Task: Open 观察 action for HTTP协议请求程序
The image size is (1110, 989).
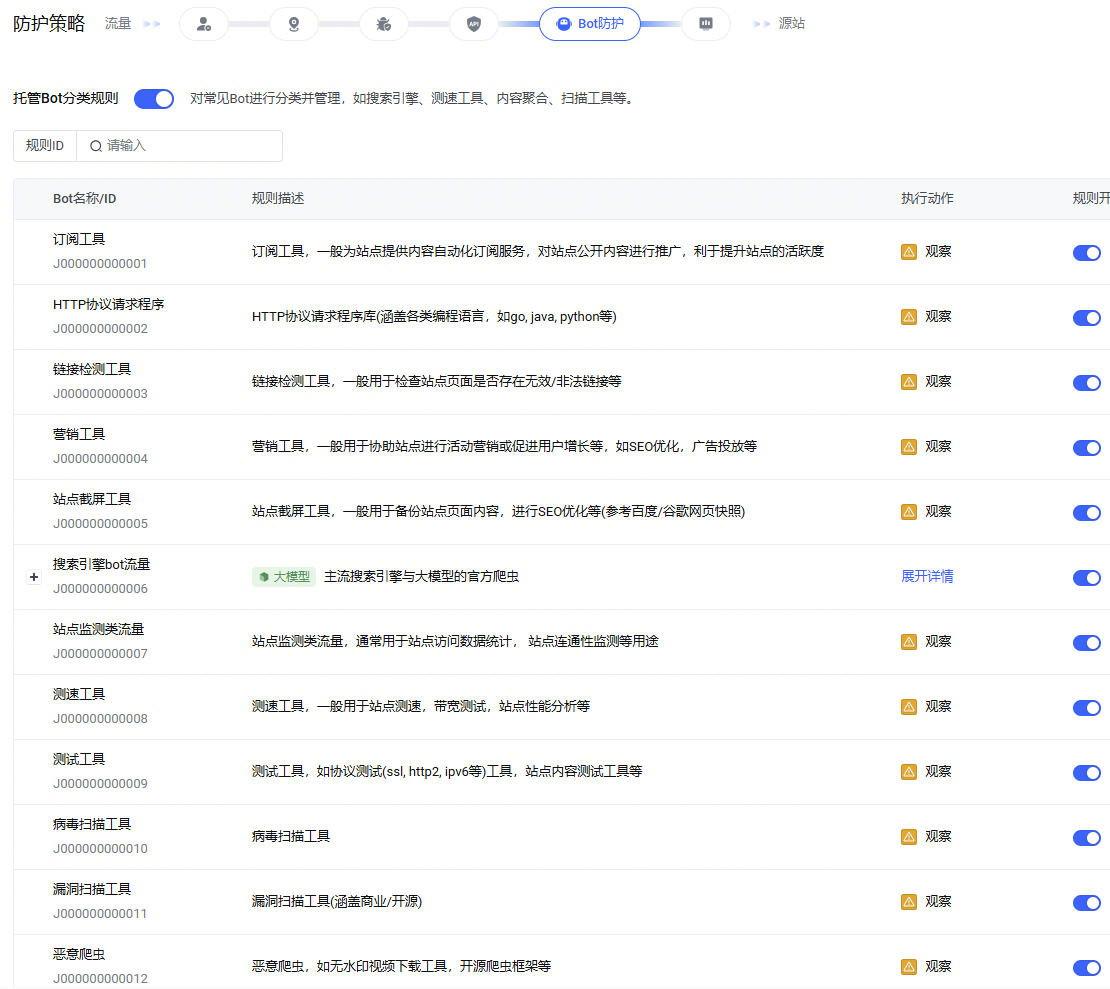Action: tap(937, 317)
